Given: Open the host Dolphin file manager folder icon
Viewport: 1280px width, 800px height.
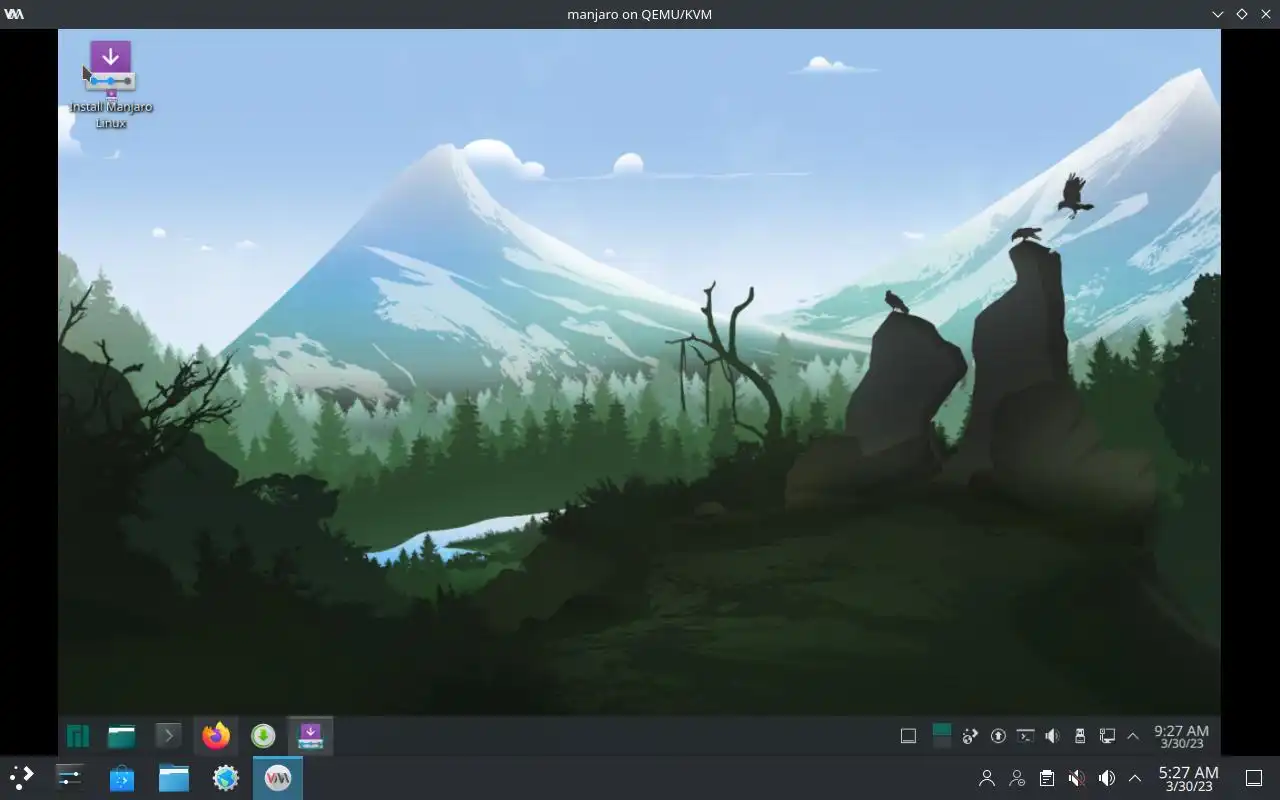Looking at the screenshot, I should click(174, 778).
